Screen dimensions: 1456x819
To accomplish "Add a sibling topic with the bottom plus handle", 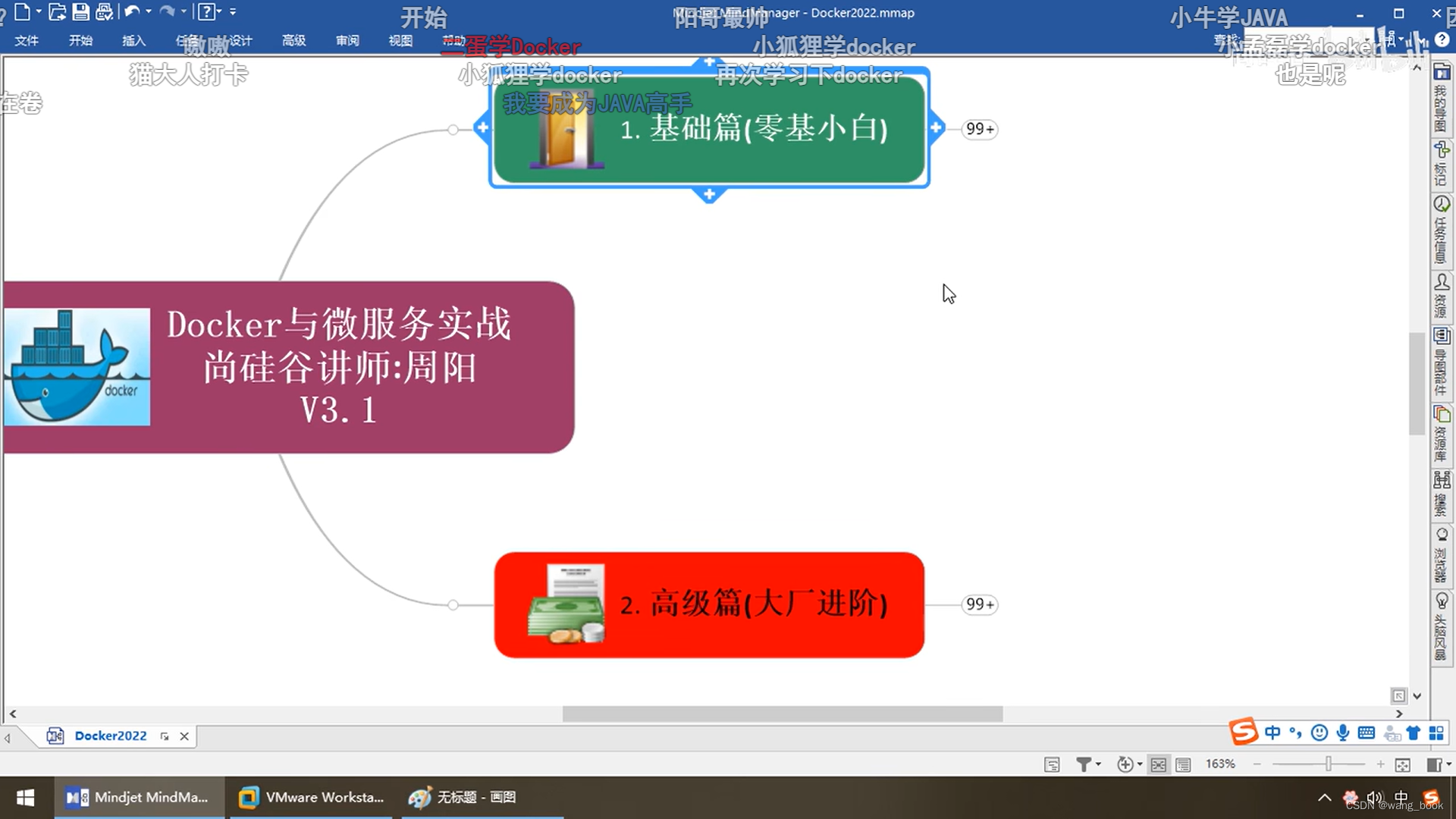I will 709,195.
